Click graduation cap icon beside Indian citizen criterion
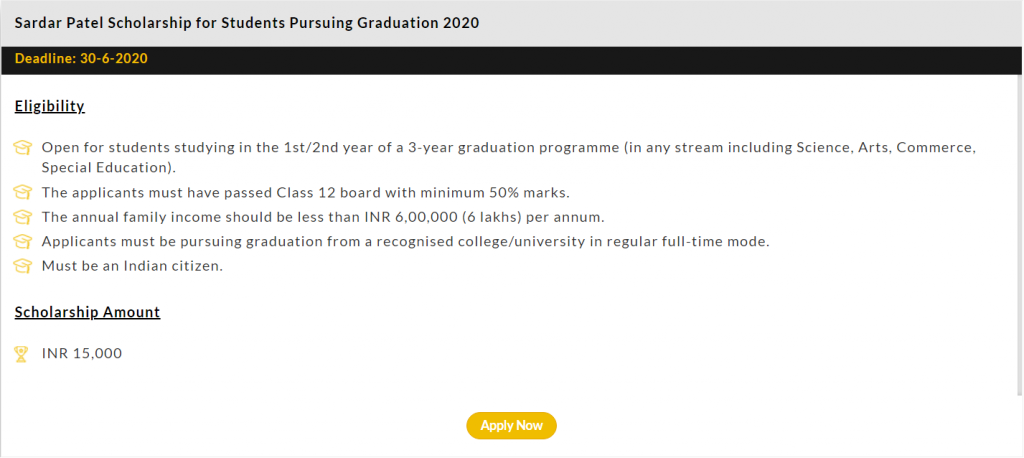 click(x=22, y=267)
